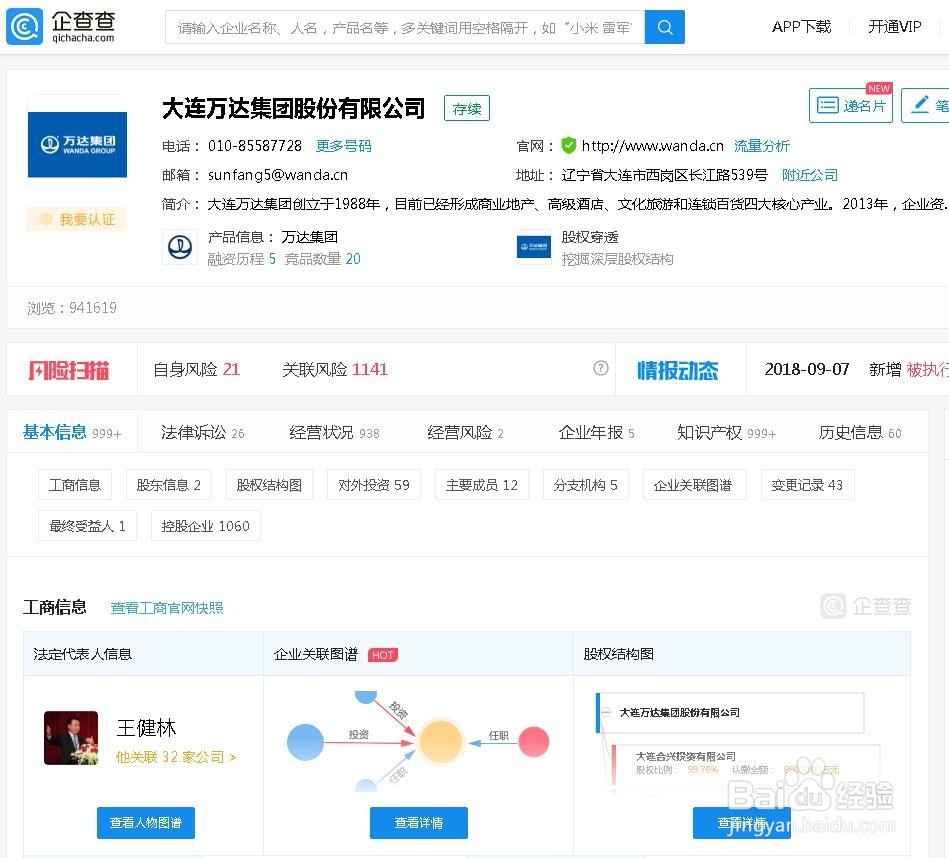Screen dimensions: 949x858
Task: Open the official website www.wanda.cn
Action: click(x=652, y=146)
